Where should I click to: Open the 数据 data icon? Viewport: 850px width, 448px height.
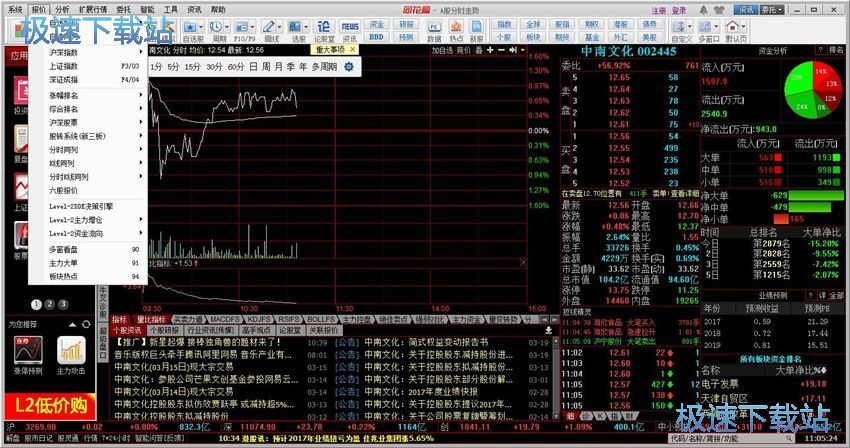434,27
